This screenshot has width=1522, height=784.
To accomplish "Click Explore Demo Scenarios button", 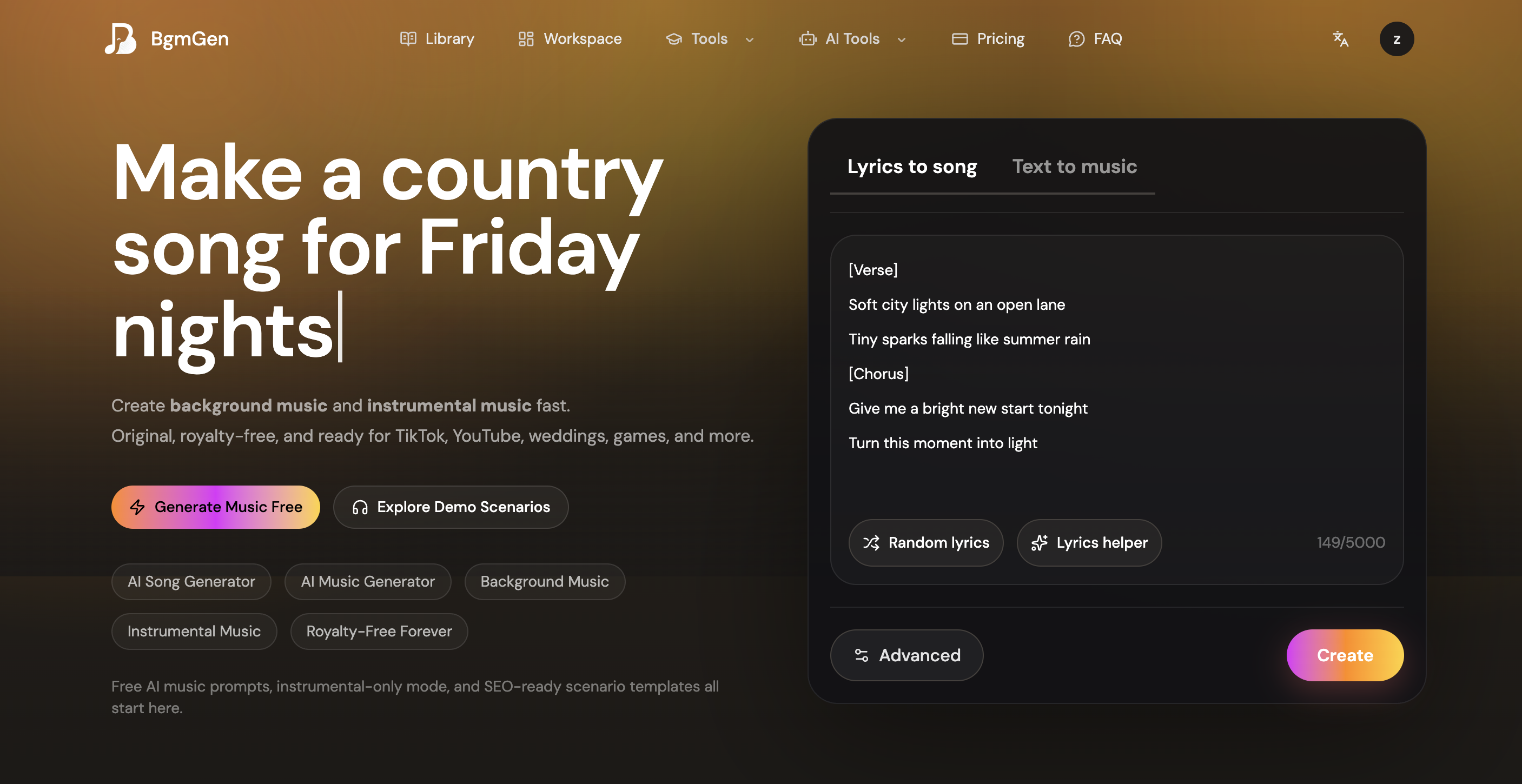I will point(451,507).
